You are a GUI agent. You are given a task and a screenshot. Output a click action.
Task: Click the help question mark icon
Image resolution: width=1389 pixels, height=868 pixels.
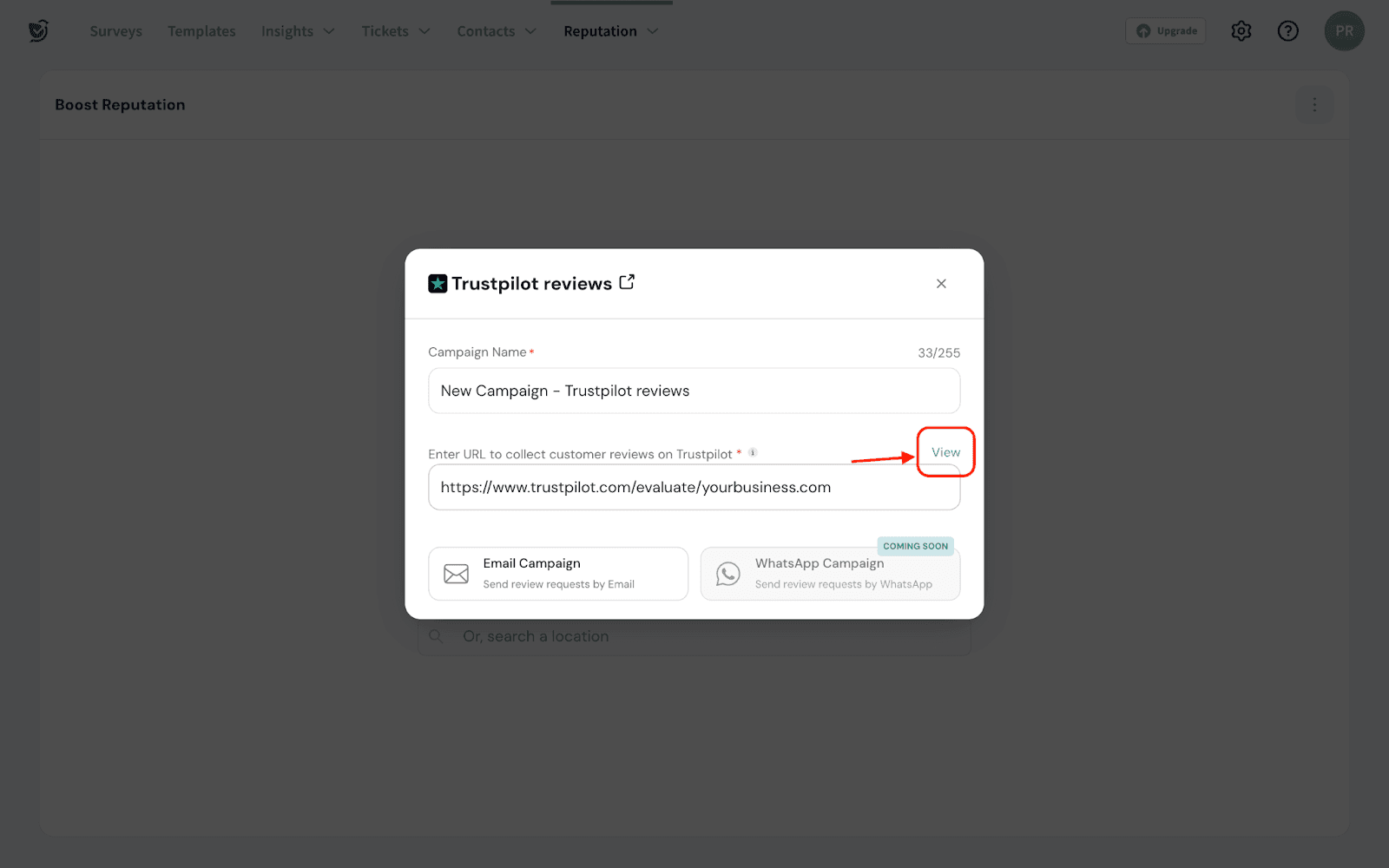[1287, 31]
